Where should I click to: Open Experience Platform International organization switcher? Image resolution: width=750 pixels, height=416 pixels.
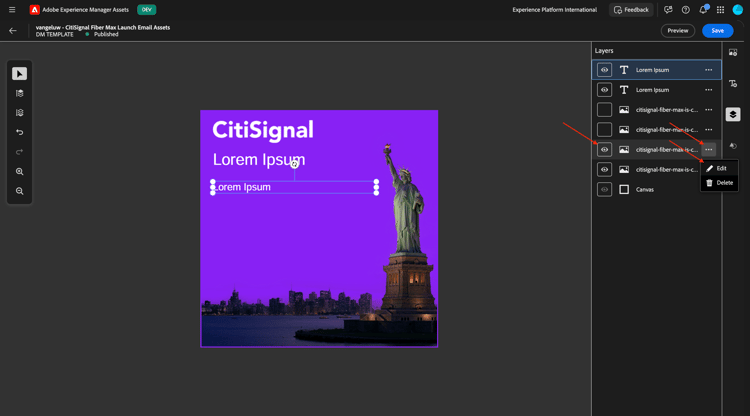click(554, 10)
